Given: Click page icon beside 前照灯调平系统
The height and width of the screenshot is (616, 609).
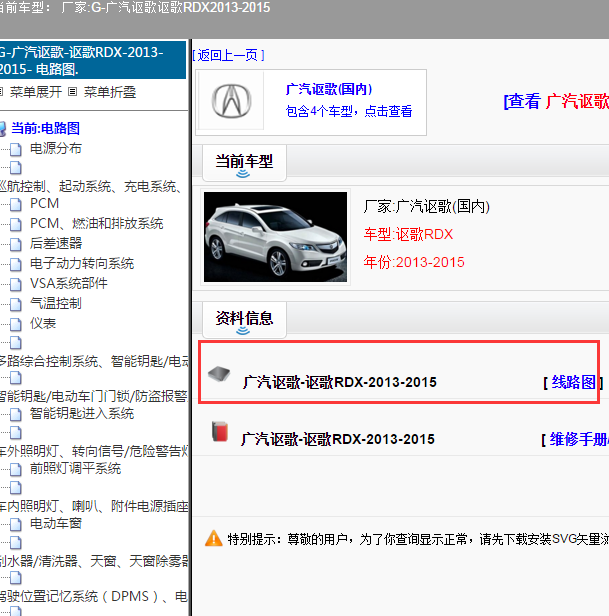Looking at the screenshot, I should pos(16,469).
